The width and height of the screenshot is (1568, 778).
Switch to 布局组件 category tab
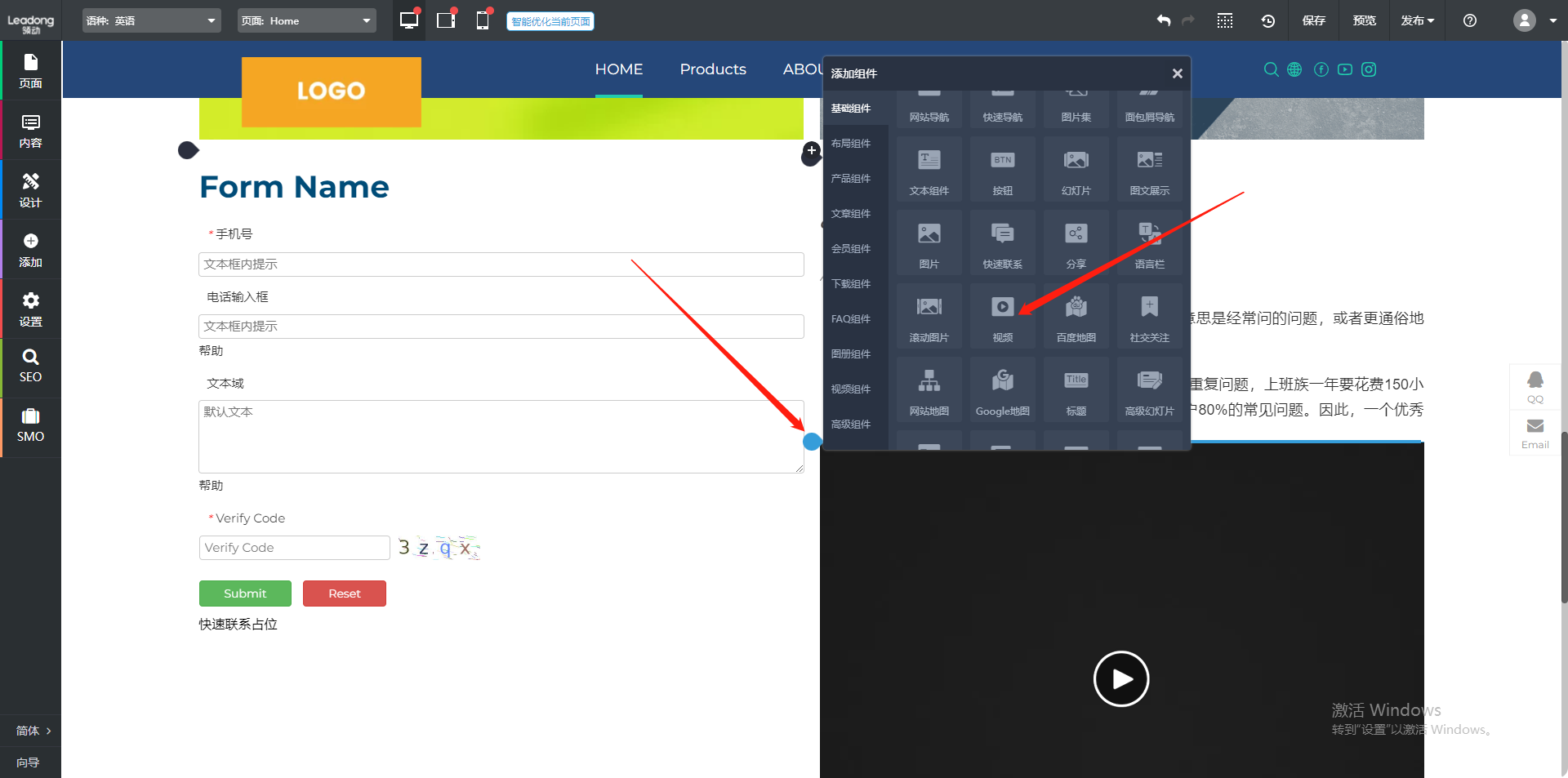tap(851, 144)
